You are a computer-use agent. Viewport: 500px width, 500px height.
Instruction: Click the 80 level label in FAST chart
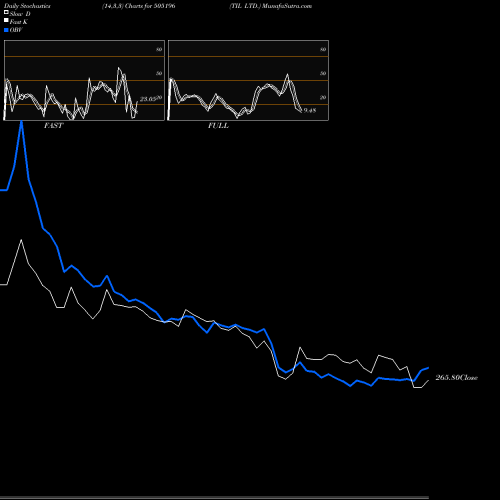click(x=159, y=49)
